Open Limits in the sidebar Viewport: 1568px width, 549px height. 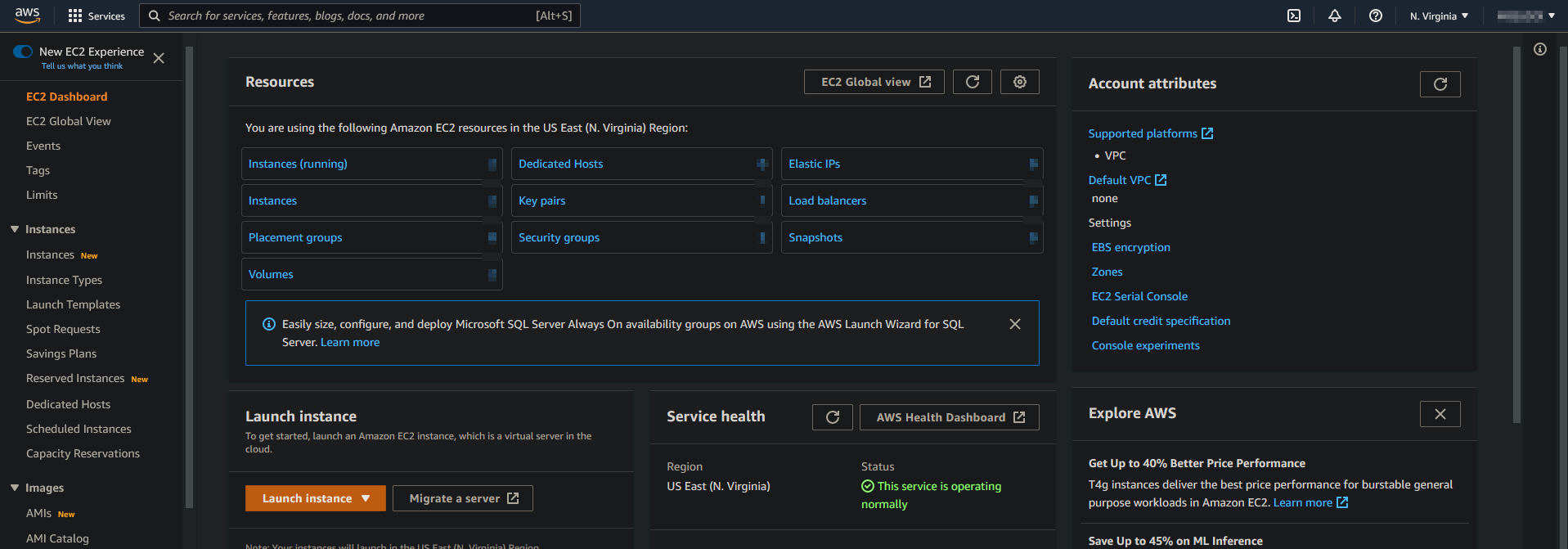coord(42,195)
